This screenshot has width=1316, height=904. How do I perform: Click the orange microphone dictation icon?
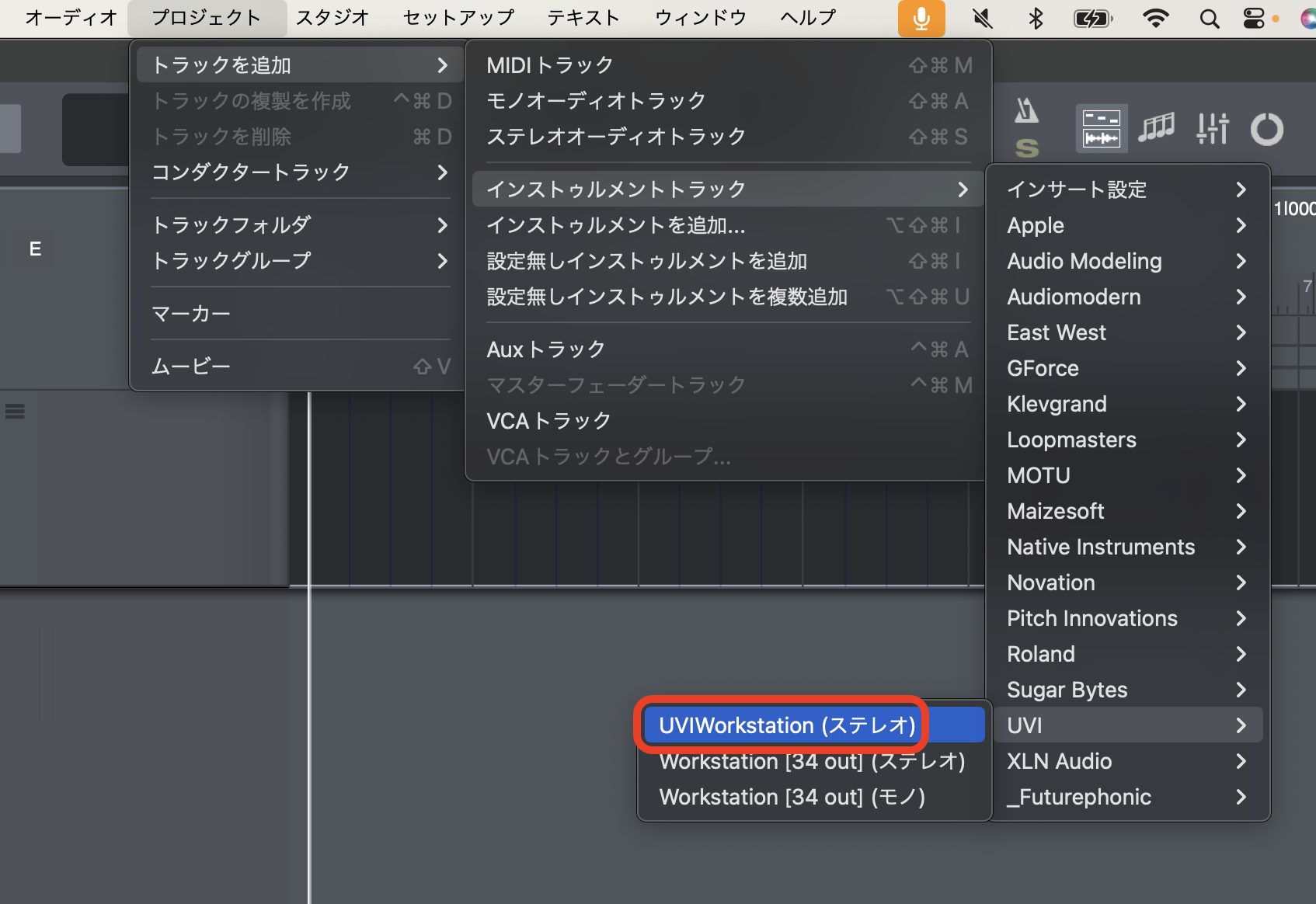(x=921, y=18)
